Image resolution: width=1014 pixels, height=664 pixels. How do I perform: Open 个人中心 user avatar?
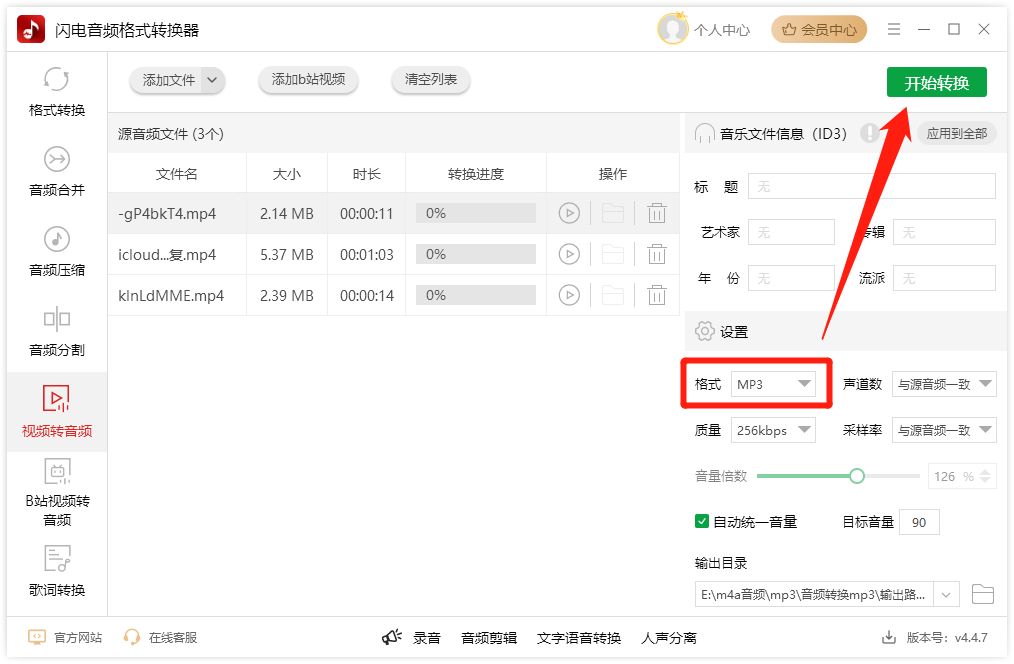tap(673, 30)
